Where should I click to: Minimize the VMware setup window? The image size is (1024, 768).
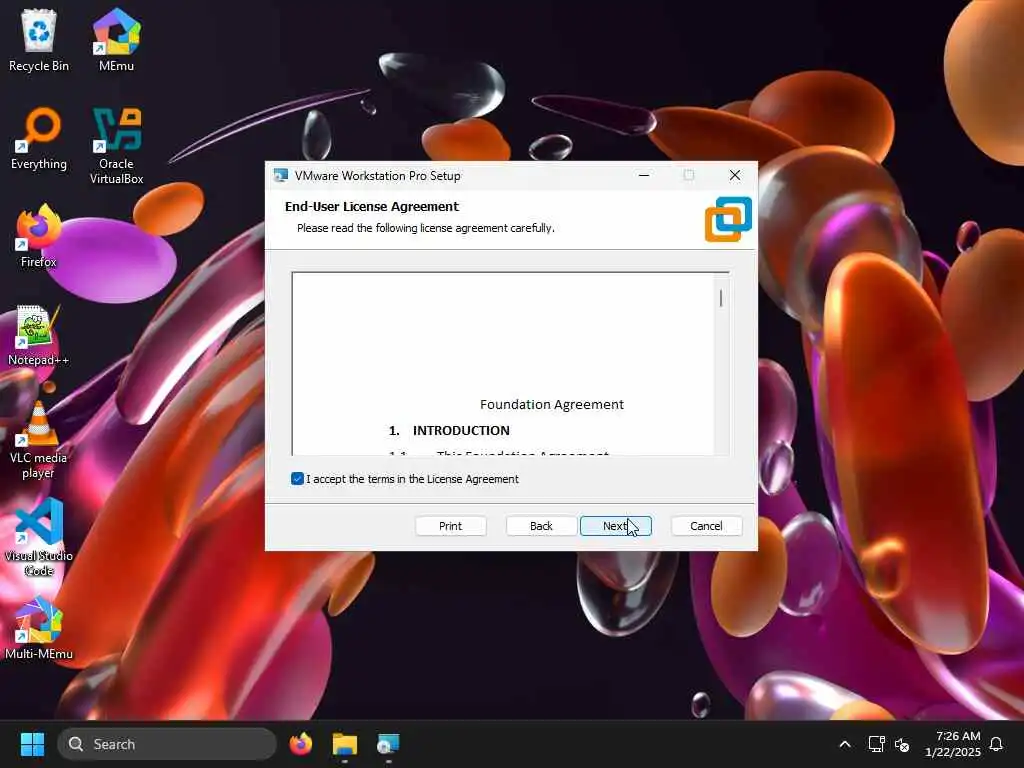coord(644,176)
